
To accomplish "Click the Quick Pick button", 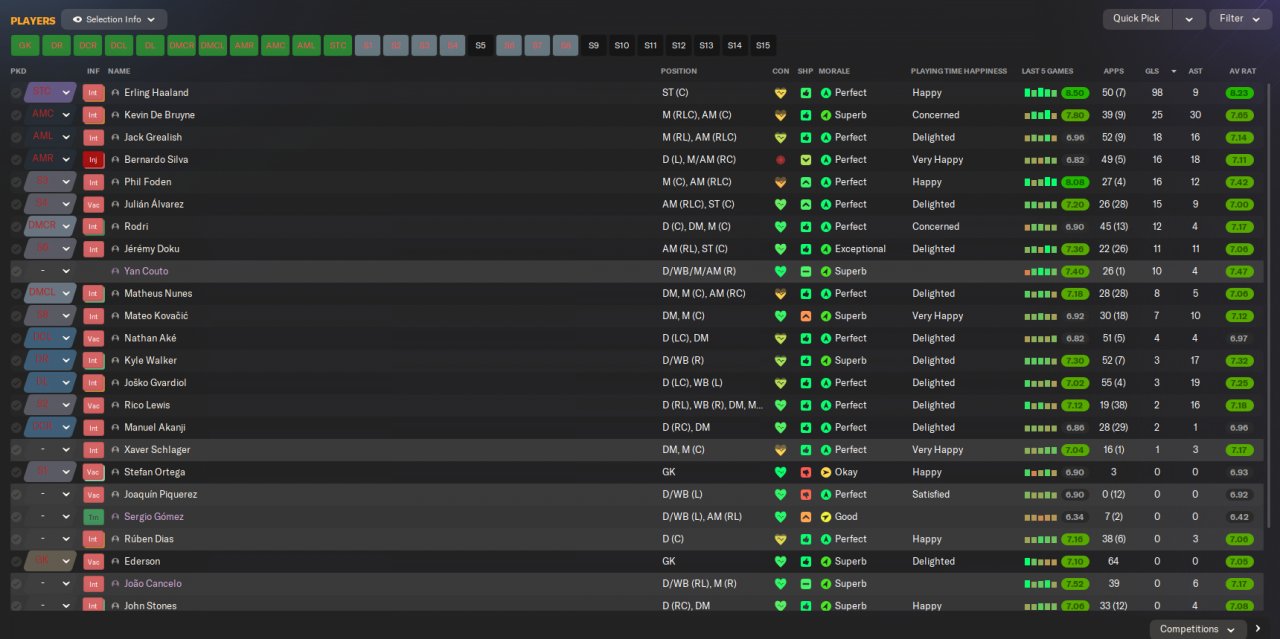I will (x=1136, y=19).
